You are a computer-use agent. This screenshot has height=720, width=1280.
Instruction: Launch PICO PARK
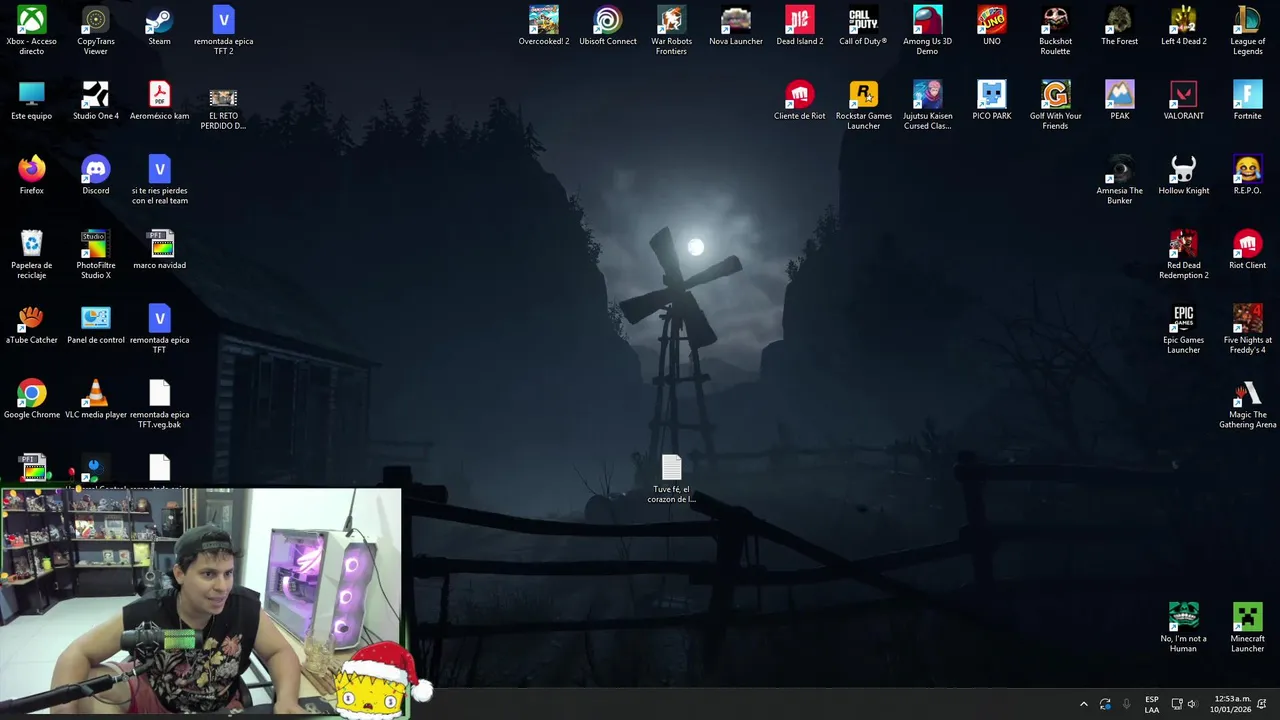(x=992, y=94)
